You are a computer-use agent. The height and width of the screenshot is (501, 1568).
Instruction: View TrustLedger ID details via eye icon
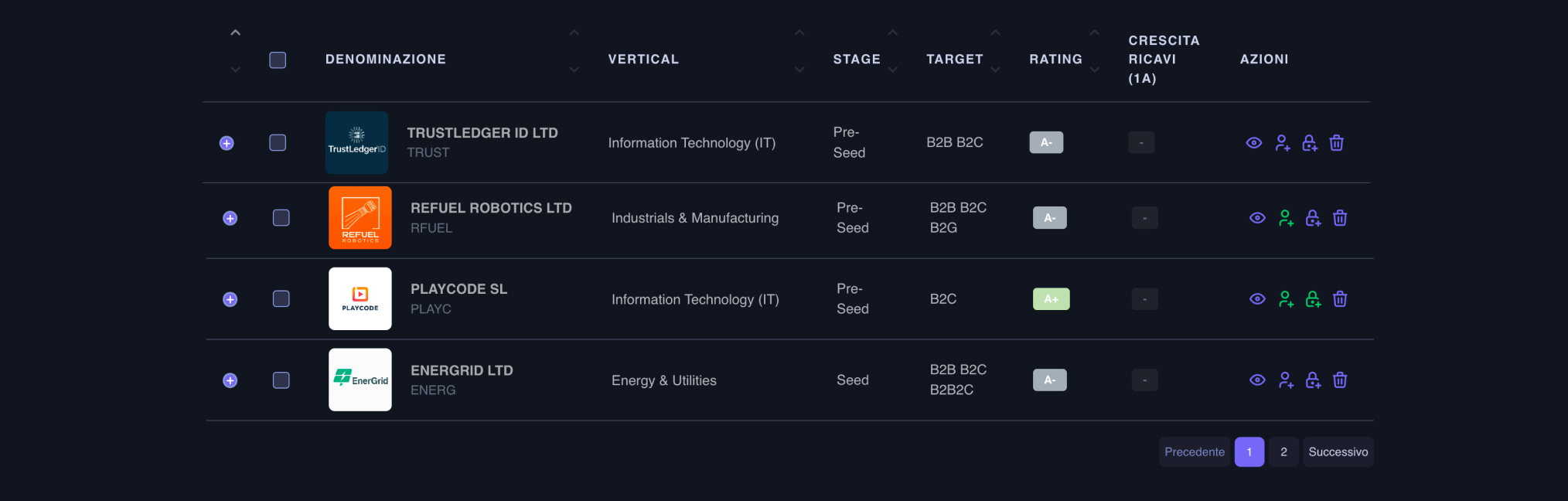click(1254, 143)
